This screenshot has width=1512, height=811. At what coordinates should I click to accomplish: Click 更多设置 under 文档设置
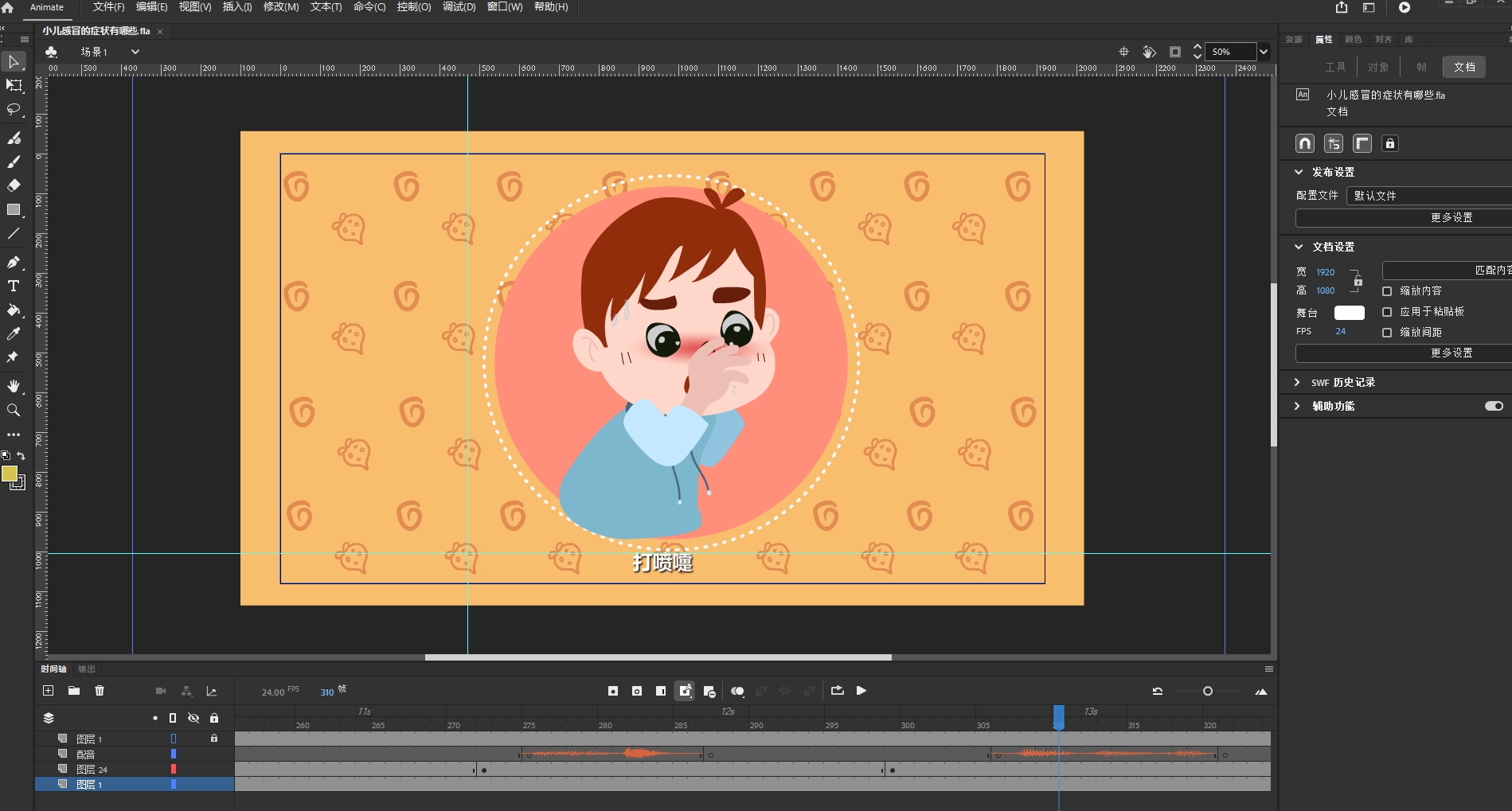point(1404,353)
